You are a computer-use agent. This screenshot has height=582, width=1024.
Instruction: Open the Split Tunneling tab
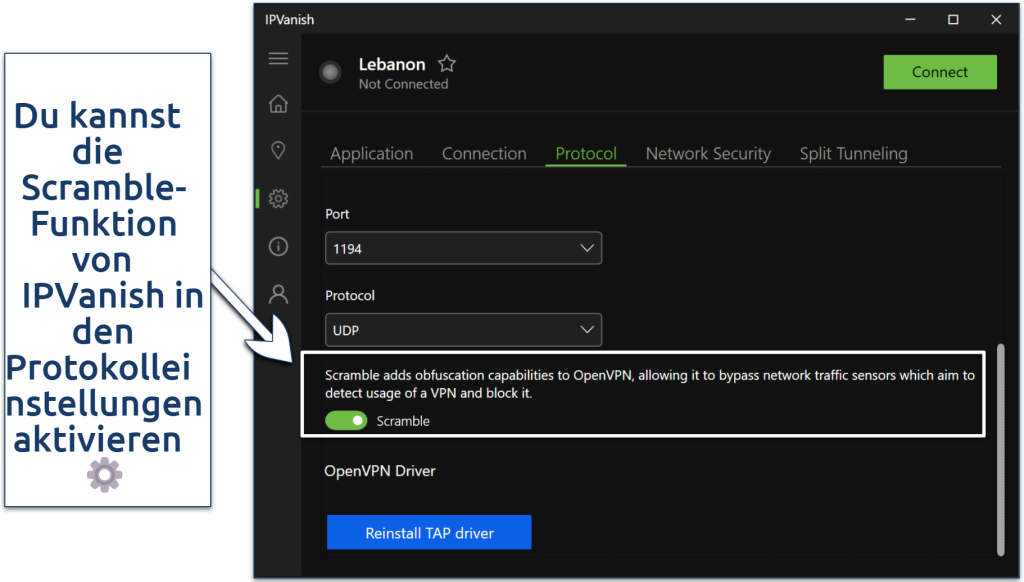pos(853,154)
